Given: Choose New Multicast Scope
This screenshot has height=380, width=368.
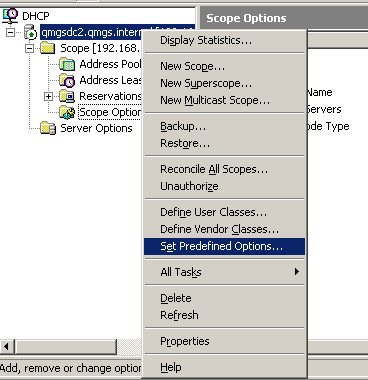Looking at the screenshot, I should tap(225, 100).
